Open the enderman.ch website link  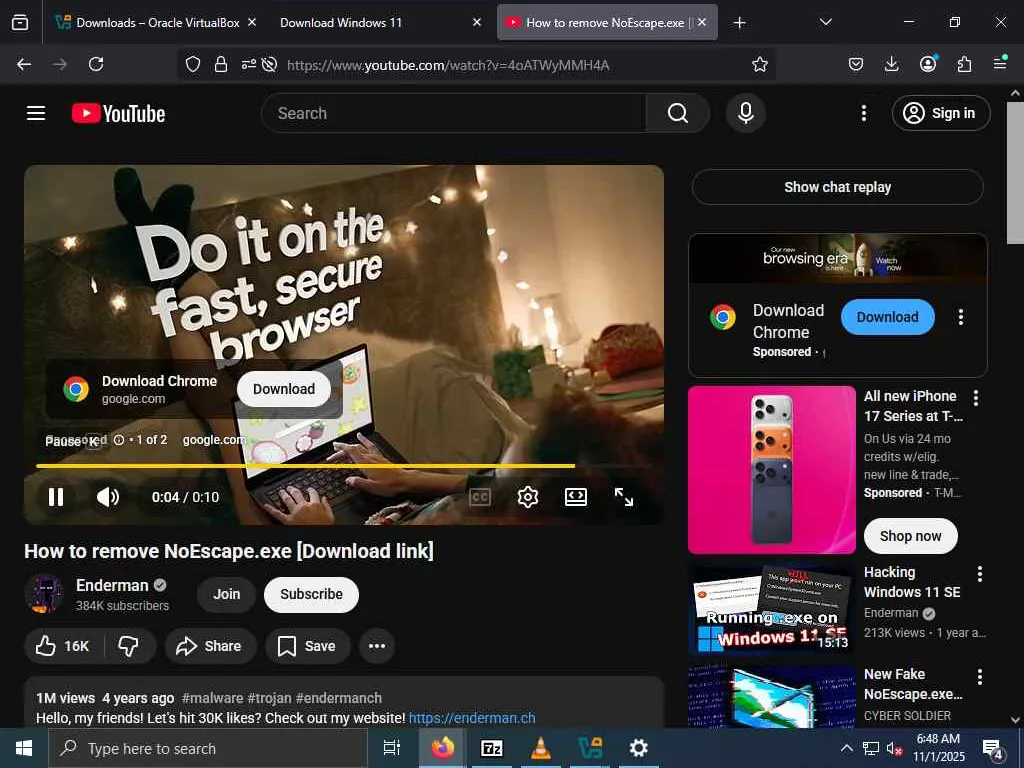click(x=472, y=718)
